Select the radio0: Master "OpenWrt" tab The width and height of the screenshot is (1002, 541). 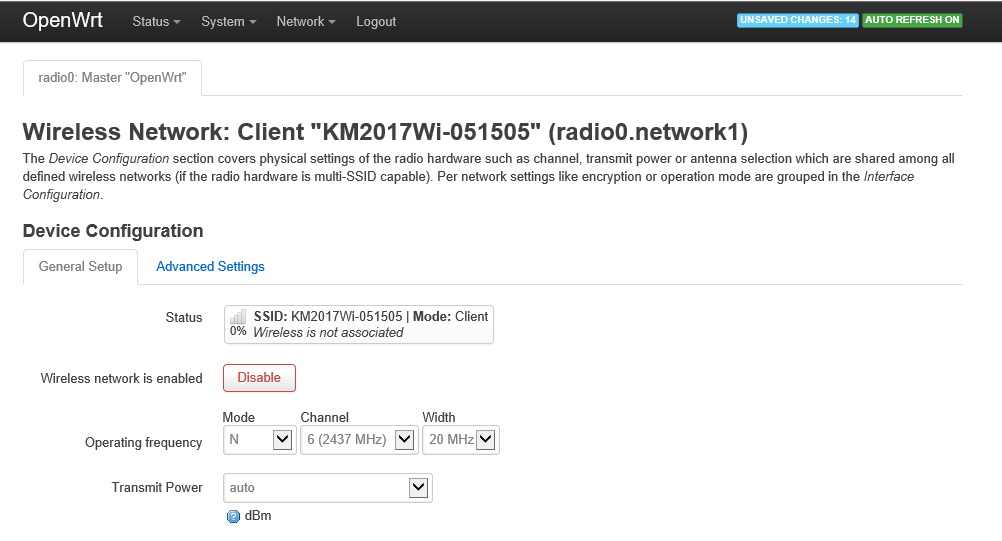[112, 78]
